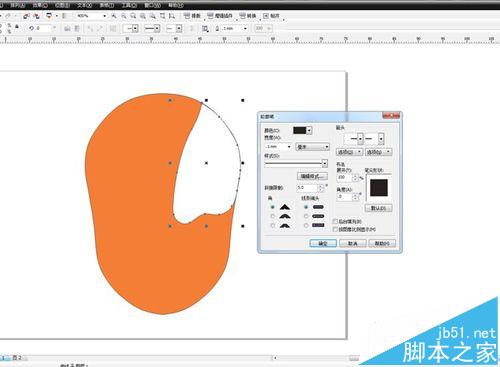This screenshot has width=500, height=367.
Task: Open the 表格 (Table) menu
Action: [107, 5]
